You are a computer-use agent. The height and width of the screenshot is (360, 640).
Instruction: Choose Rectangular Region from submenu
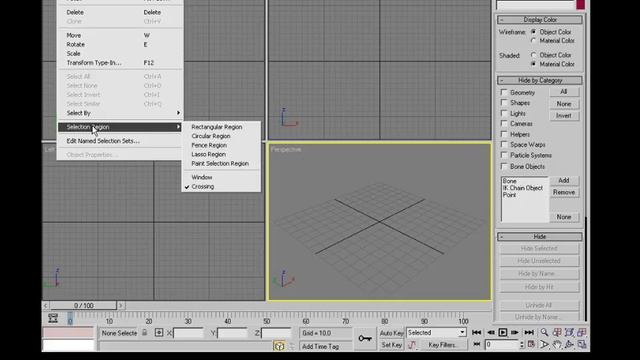coord(217,127)
